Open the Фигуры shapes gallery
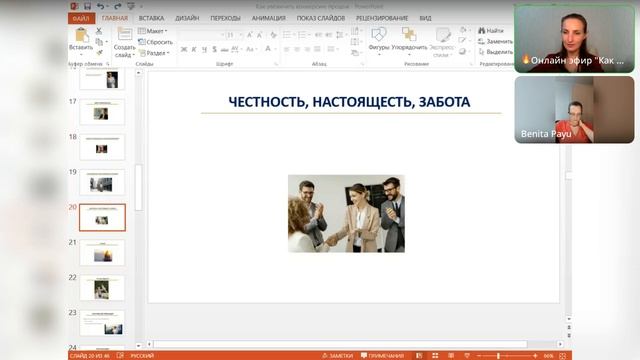Screen dimensions: 640x360 (x=379, y=40)
